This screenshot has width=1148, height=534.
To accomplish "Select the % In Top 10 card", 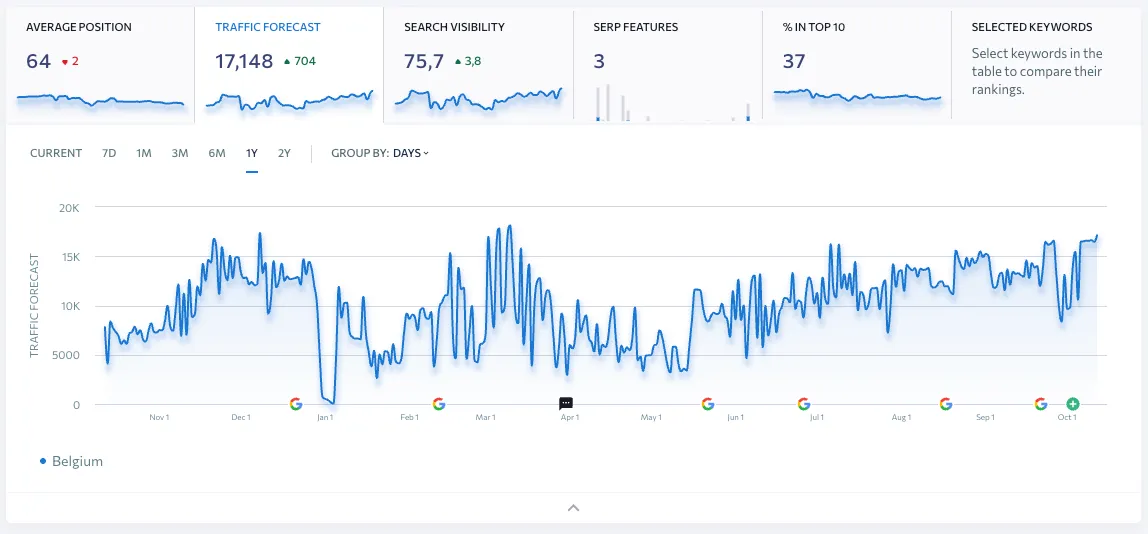I will pos(857,66).
